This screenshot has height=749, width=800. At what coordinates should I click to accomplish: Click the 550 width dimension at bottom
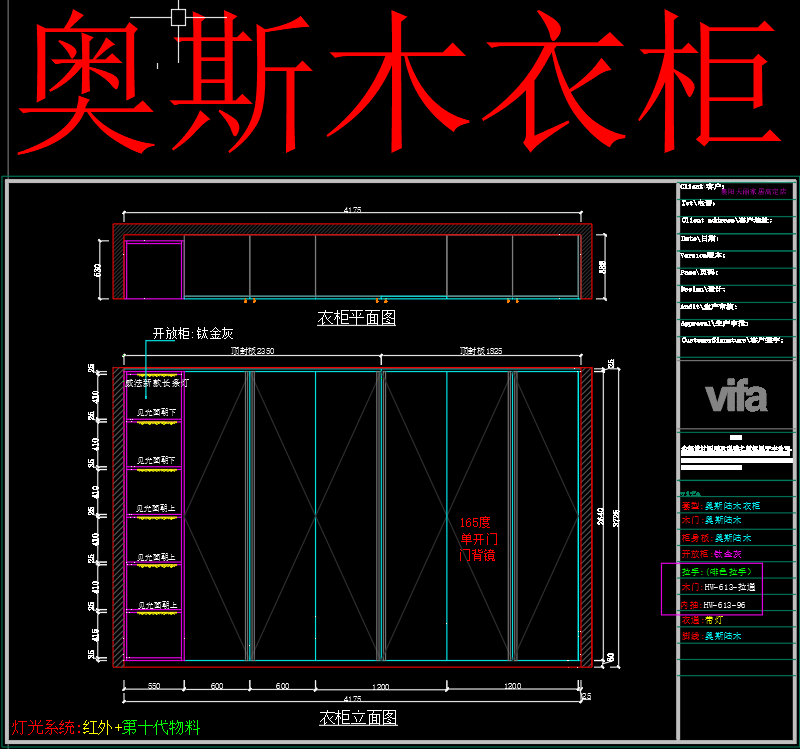154,686
